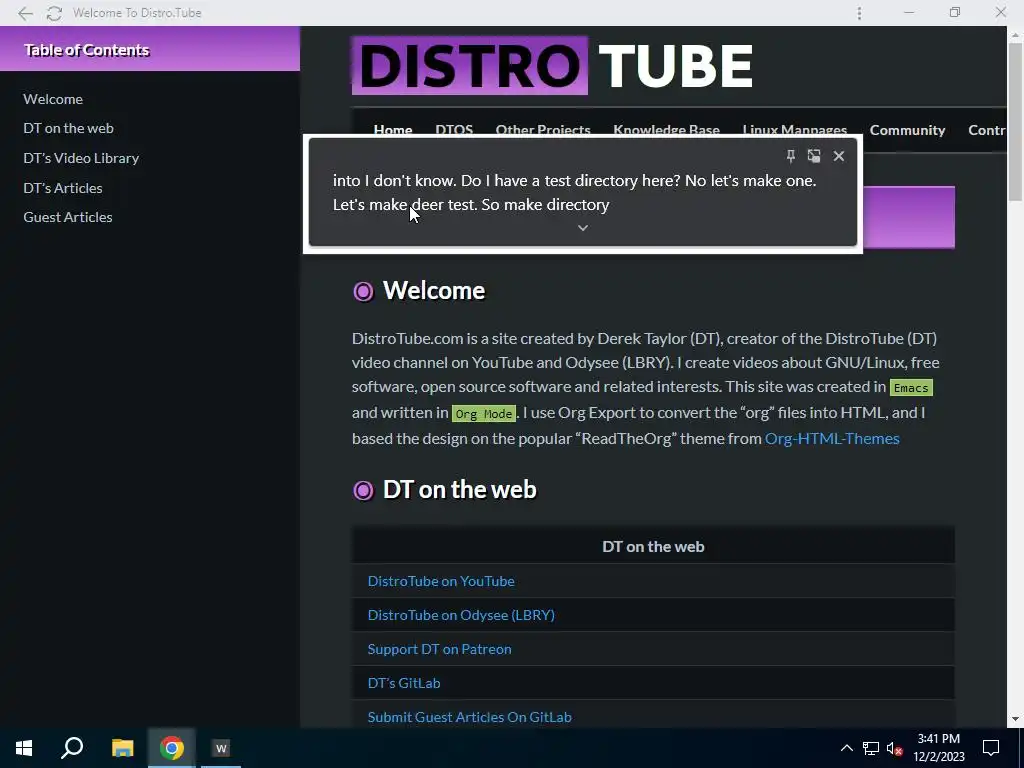Open DistroTube on YouTube link
1024x768 pixels.
click(441, 581)
